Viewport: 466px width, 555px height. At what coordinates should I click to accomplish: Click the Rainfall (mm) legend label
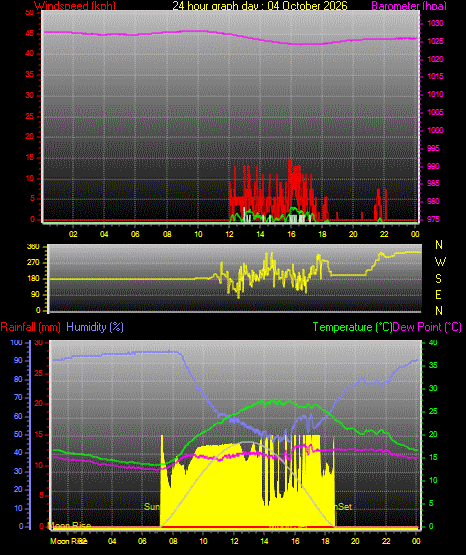tap(30, 327)
